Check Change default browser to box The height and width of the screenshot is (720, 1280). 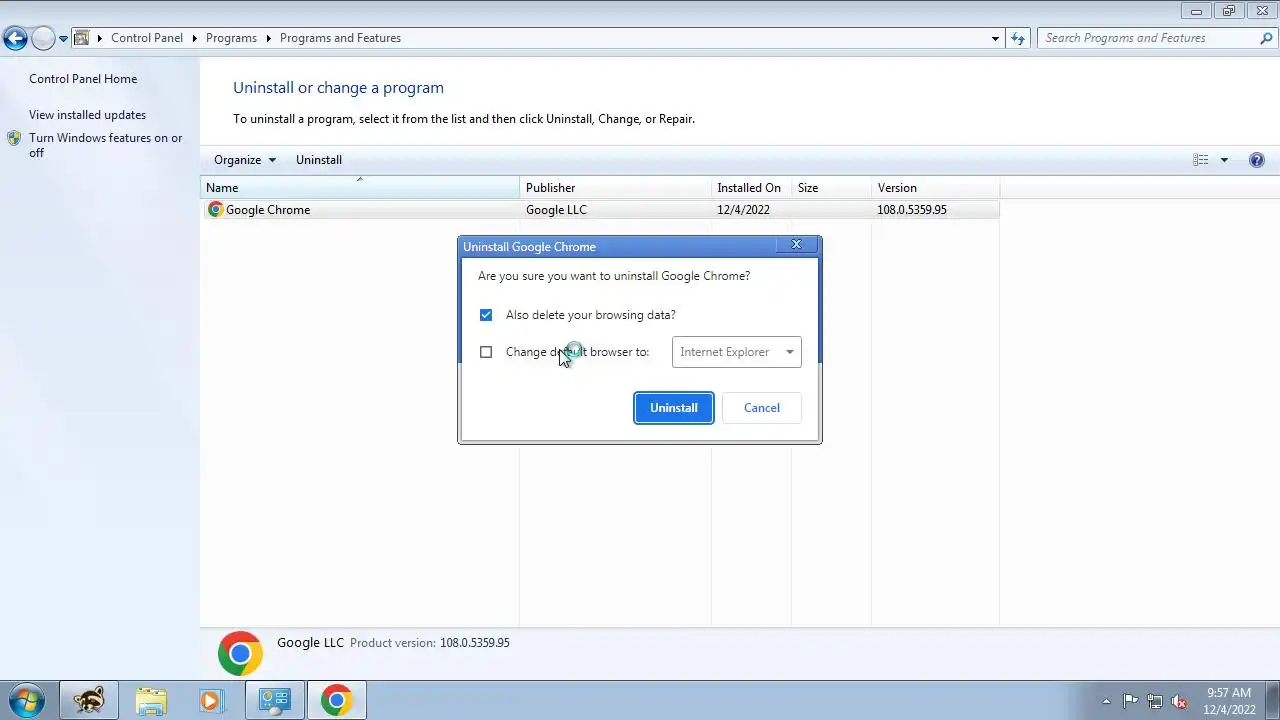(x=486, y=352)
